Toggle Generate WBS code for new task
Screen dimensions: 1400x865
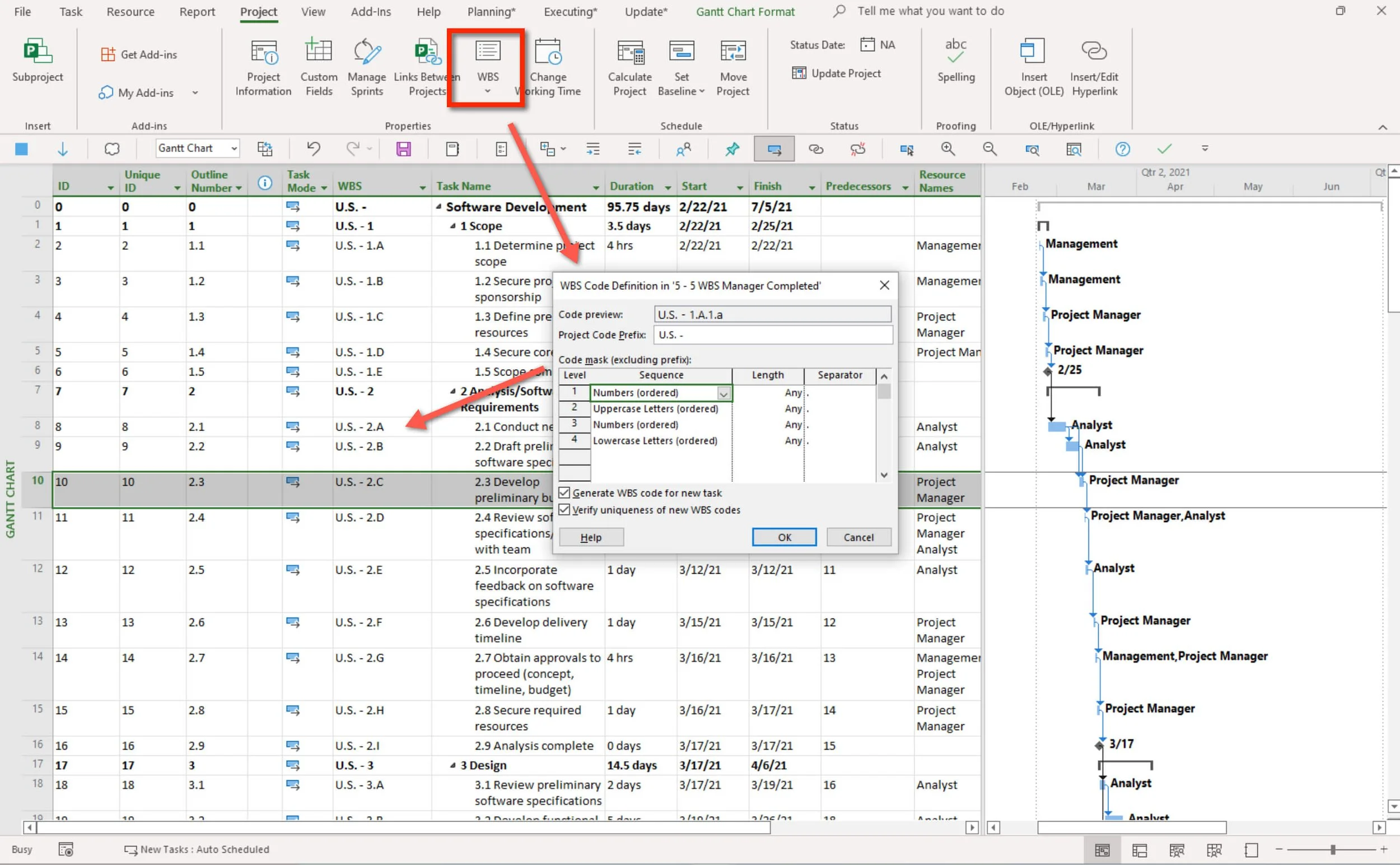(x=564, y=492)
